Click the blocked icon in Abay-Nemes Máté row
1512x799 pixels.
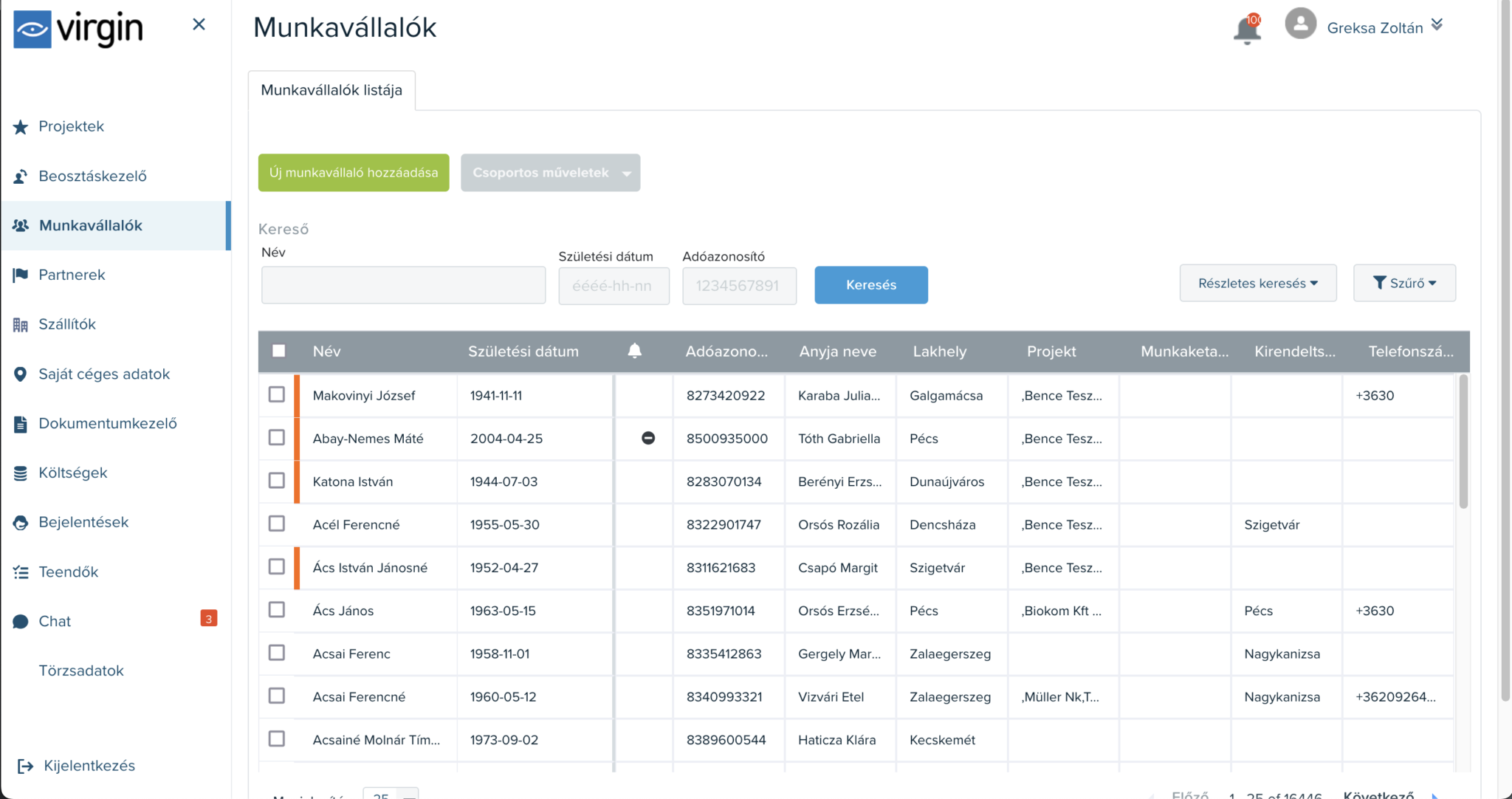click(648, 438)
